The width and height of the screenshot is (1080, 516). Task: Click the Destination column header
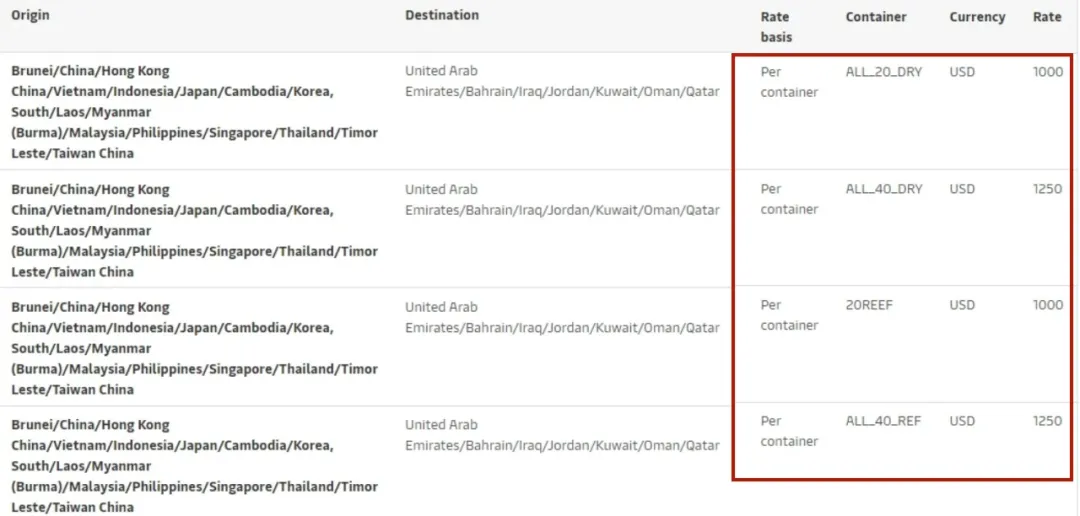442,15
